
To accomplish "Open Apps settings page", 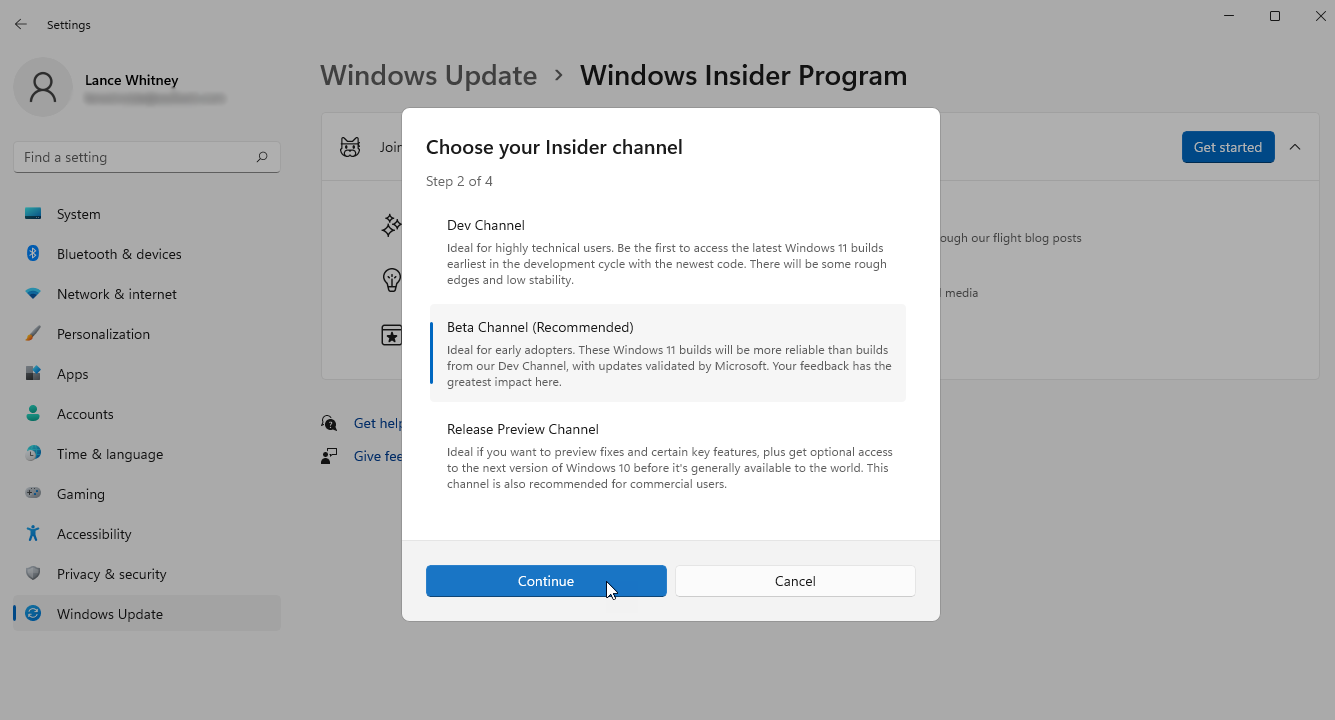I will pyautogui.click(x=147, y=374).
